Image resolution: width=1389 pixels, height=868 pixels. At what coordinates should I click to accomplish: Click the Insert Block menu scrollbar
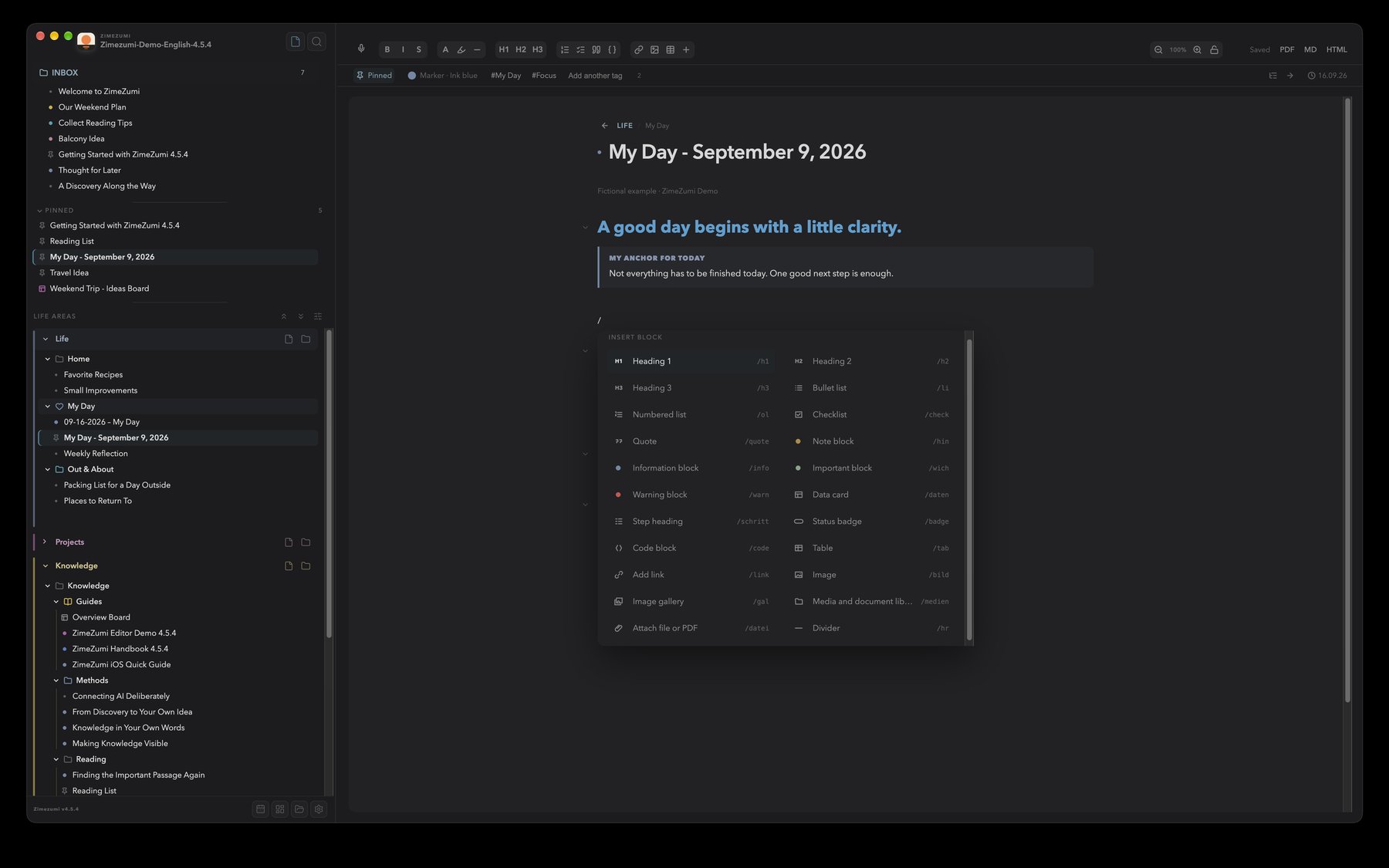click(x=969, y=489)
